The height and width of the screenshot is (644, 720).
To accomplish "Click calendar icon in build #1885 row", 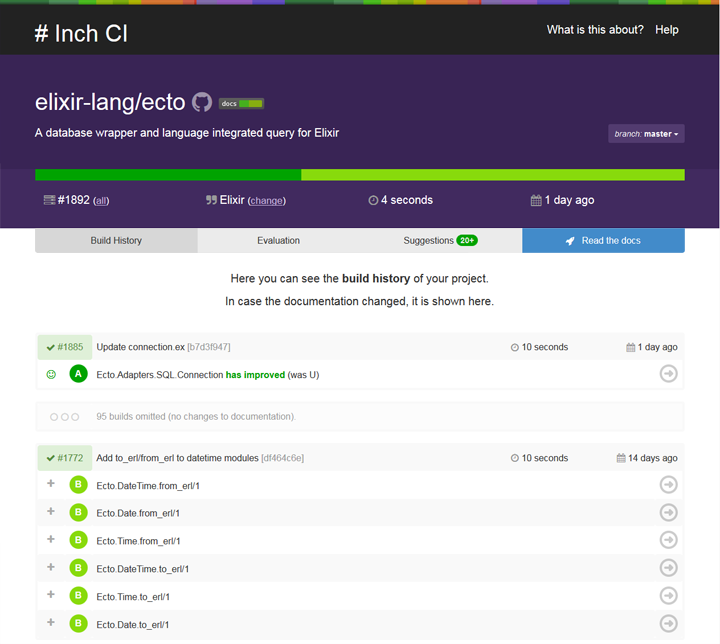I will point(630,347).
